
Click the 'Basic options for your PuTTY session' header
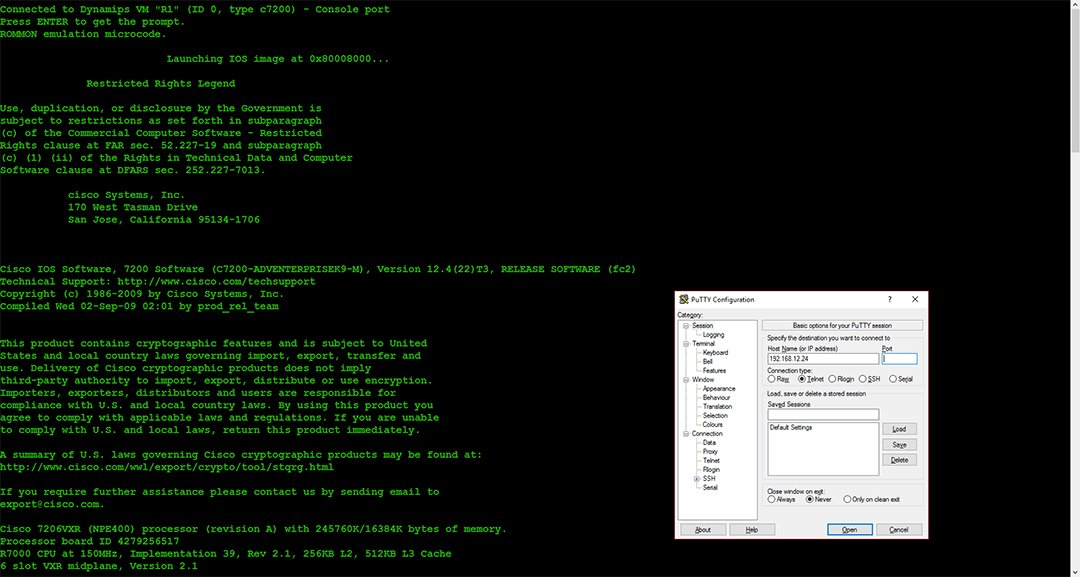pos(842,326)
